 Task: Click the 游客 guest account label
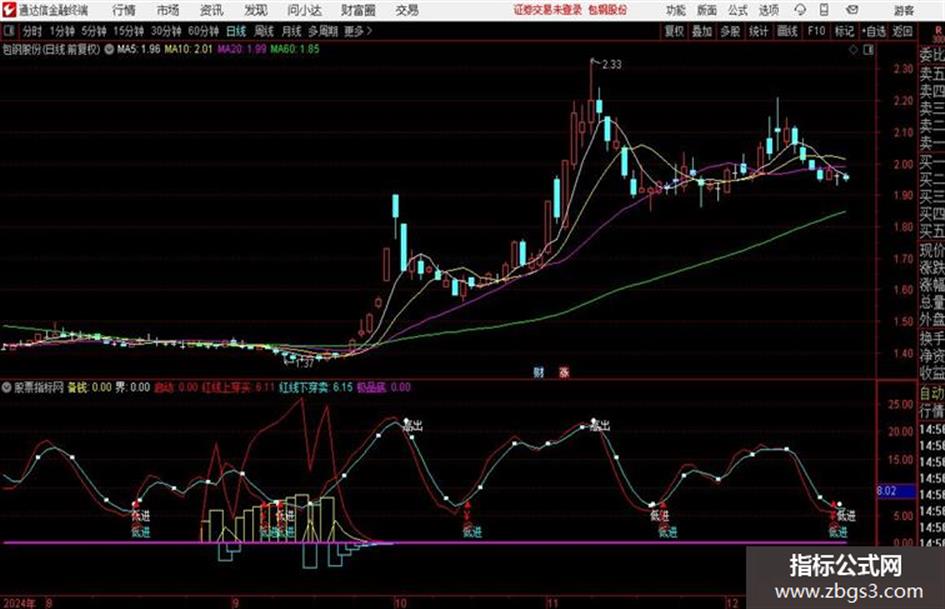point(903,10)
